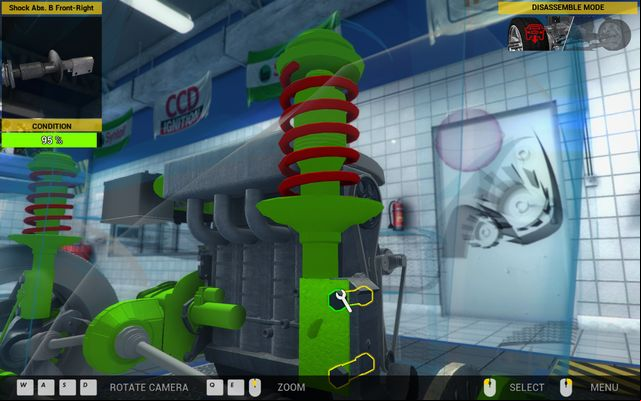641x401 pixels.
Task: Click the ZOOM label
Action: [x=291, y=387]
